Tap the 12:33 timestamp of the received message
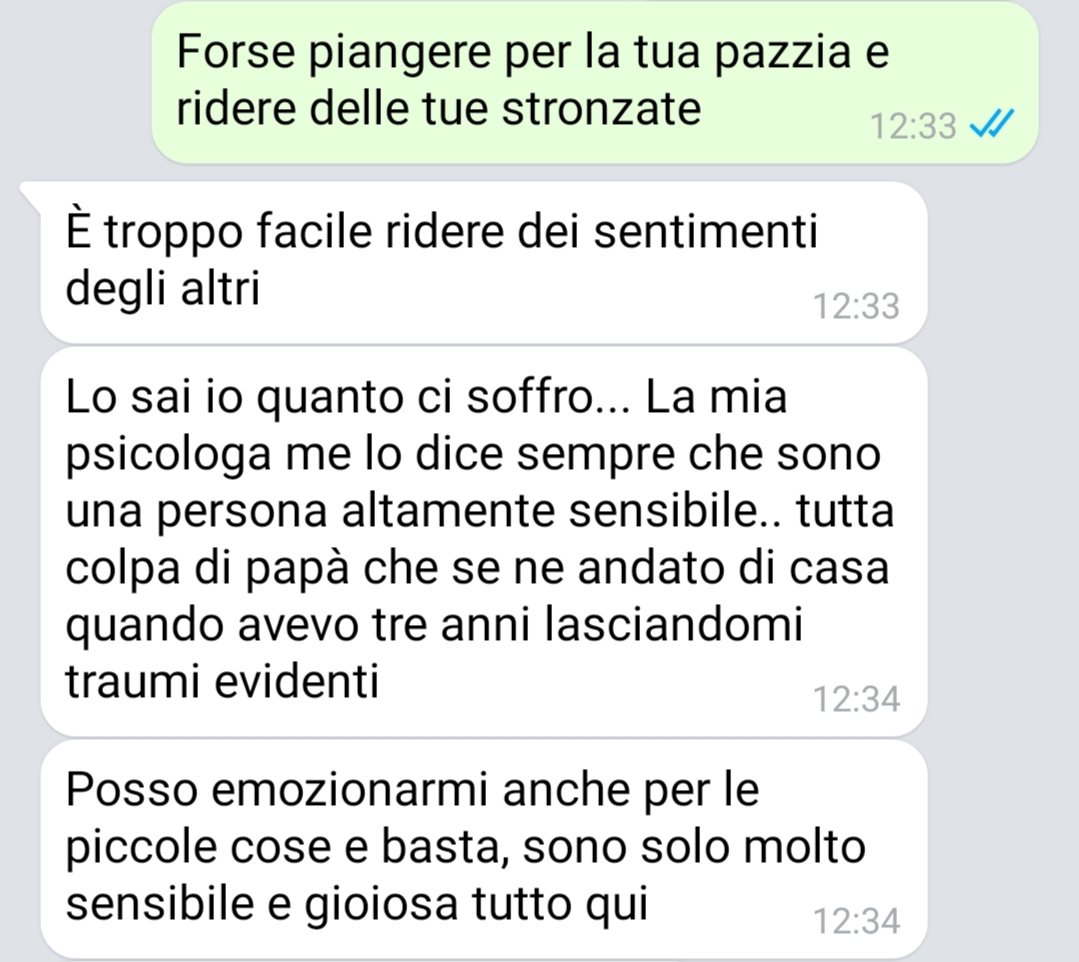The width and height of the screenshot is (1079, 962). pos(856,306)
